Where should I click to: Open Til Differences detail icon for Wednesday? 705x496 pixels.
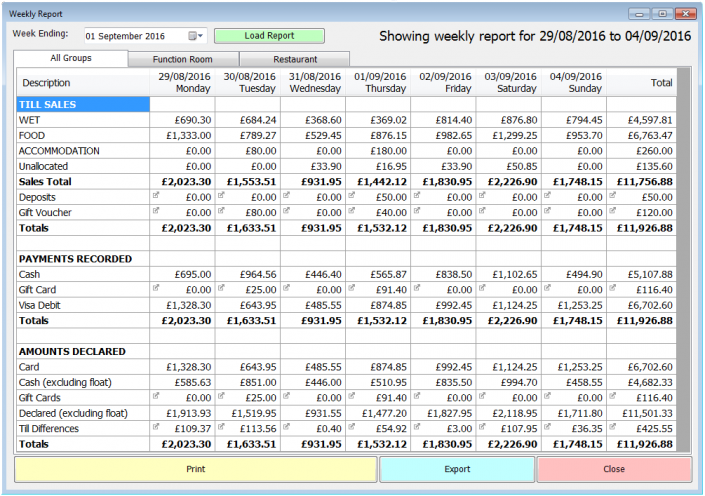pyautogui.click(x=286, y=427)
